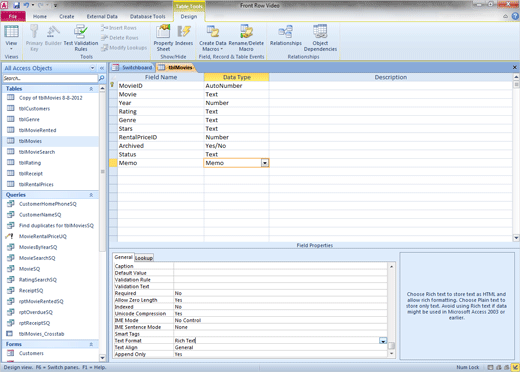Show the Property Sheet
Screen dimensions: 520x372
pyautogui.click(x=163, y=37)
